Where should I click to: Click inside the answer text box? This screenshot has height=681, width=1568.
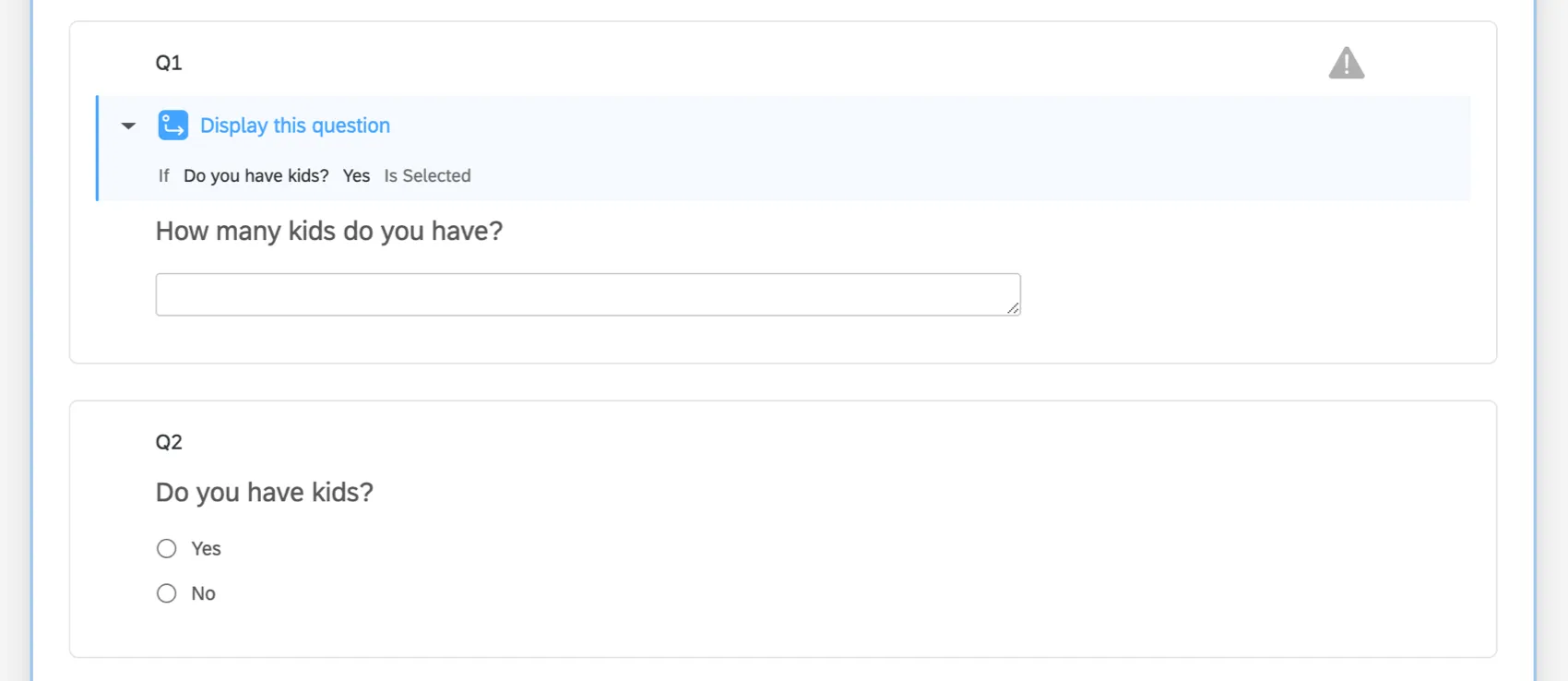coord(588,293)
